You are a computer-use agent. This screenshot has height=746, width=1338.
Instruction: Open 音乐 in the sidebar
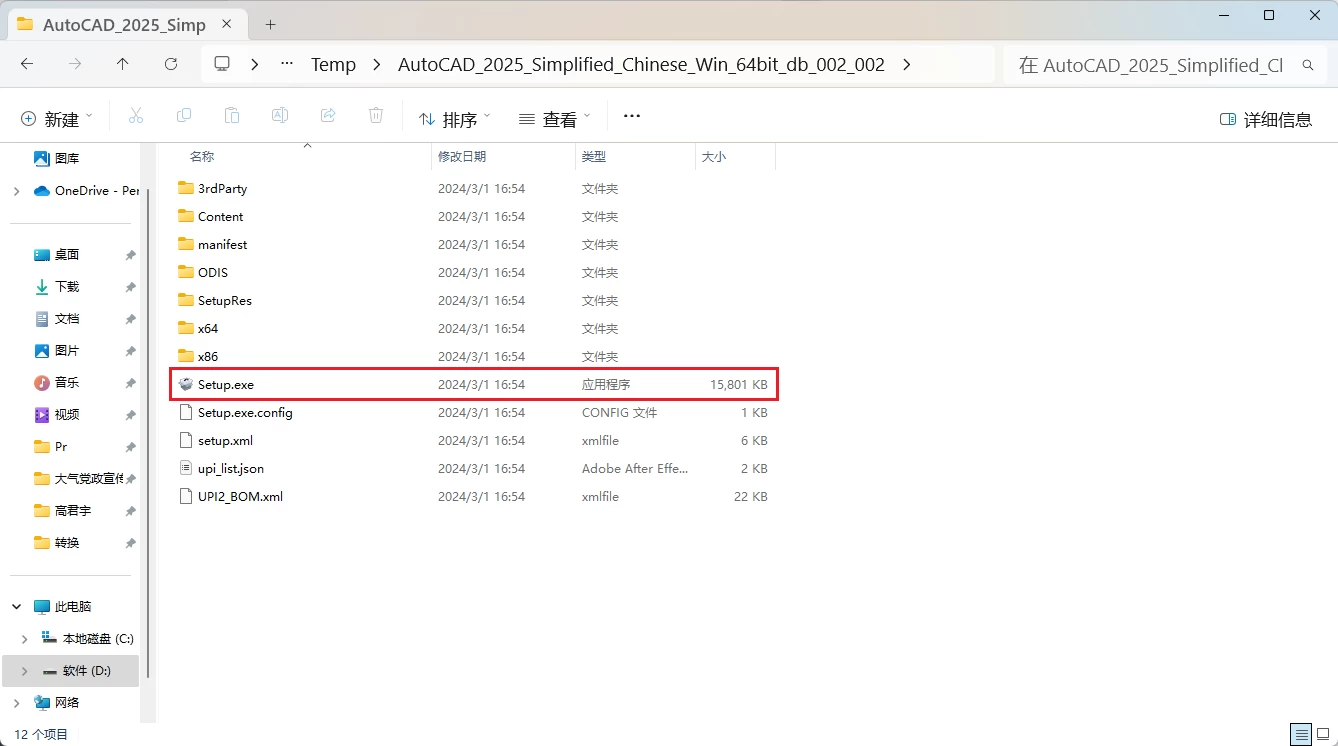[57, 382]
